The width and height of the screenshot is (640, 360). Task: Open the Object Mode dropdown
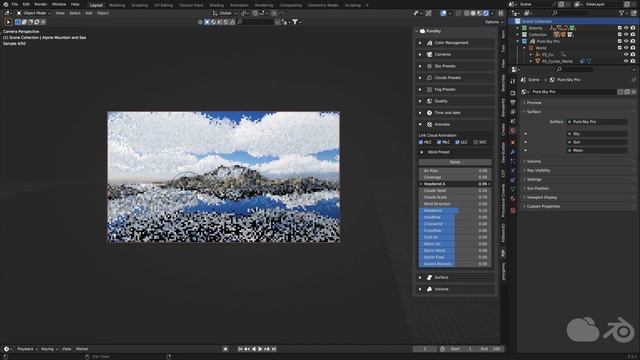pyautogui.click(x=34, y=13)
